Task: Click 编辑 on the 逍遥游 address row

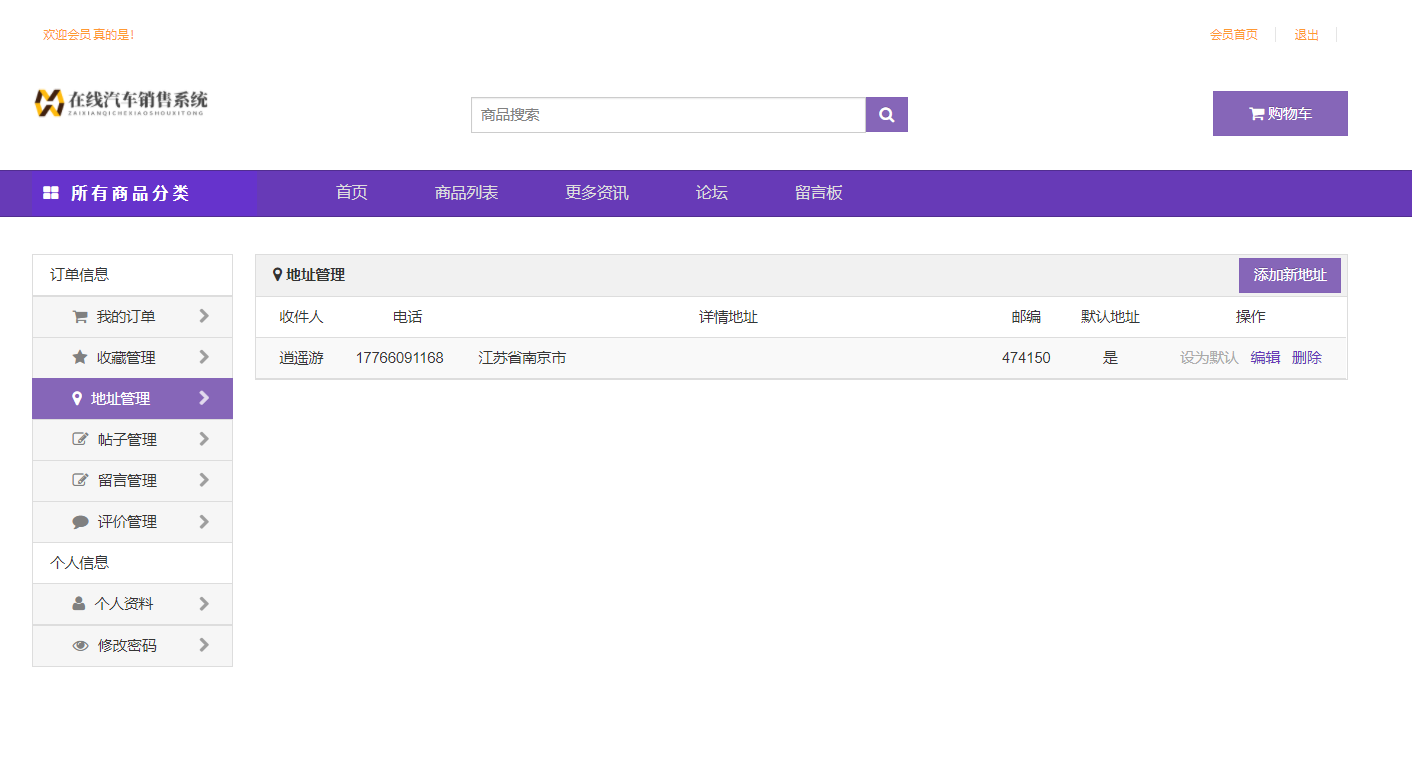Action: (x=1264, y=357)
